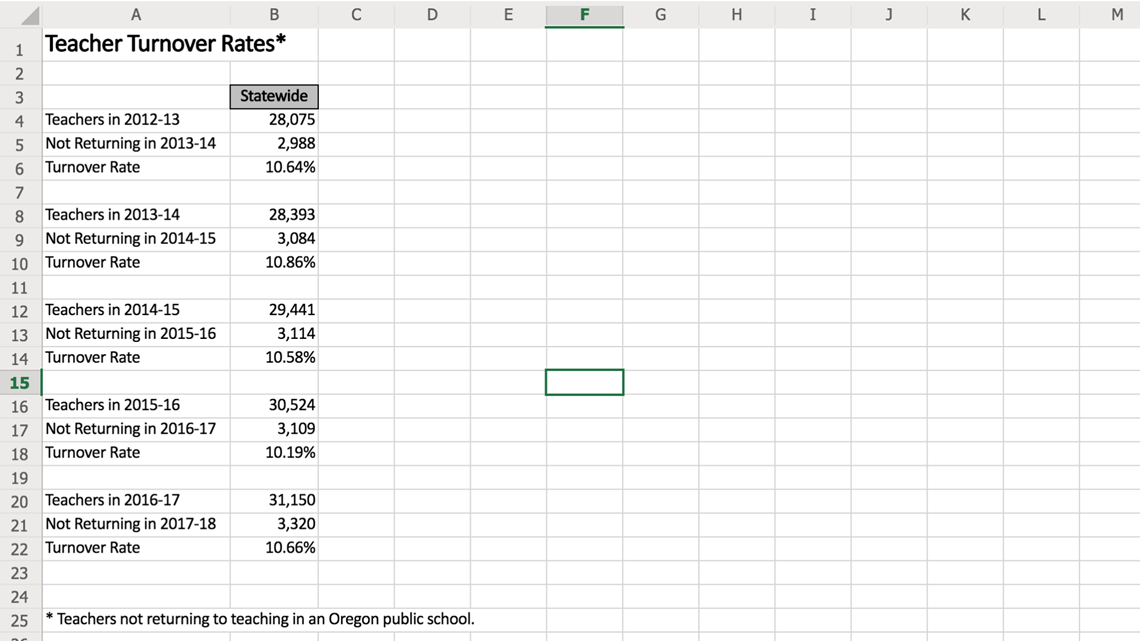This screenshot has width=1140, height=641.
Task: Select column G header
Action: tap(661, 15)
